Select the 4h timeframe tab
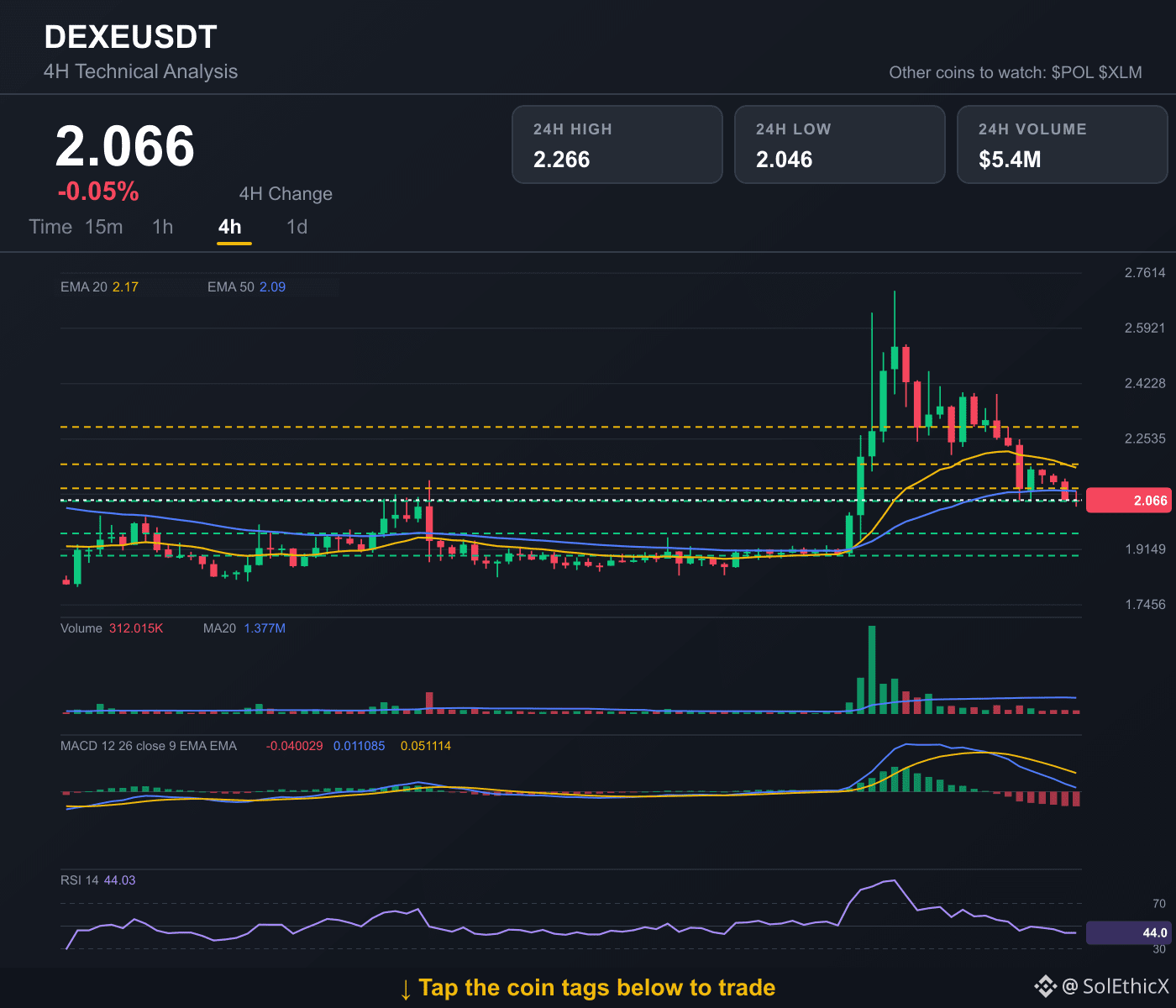 click(230, 227)
